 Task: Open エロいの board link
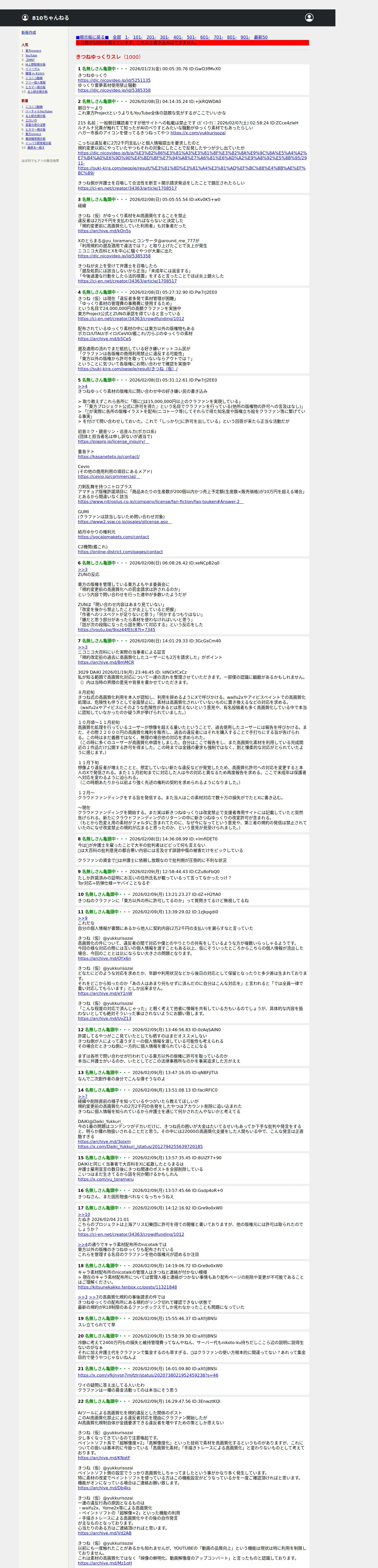tap(31, 120)
